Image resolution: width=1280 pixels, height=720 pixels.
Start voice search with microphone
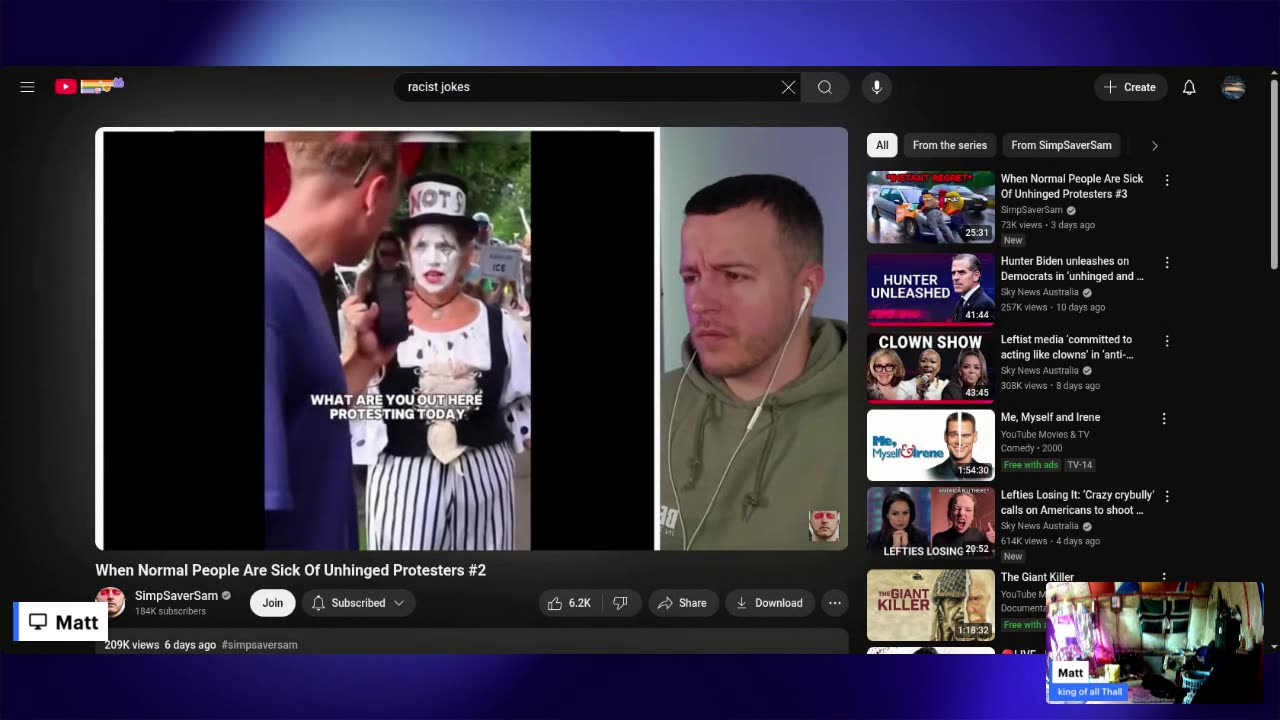876,87
